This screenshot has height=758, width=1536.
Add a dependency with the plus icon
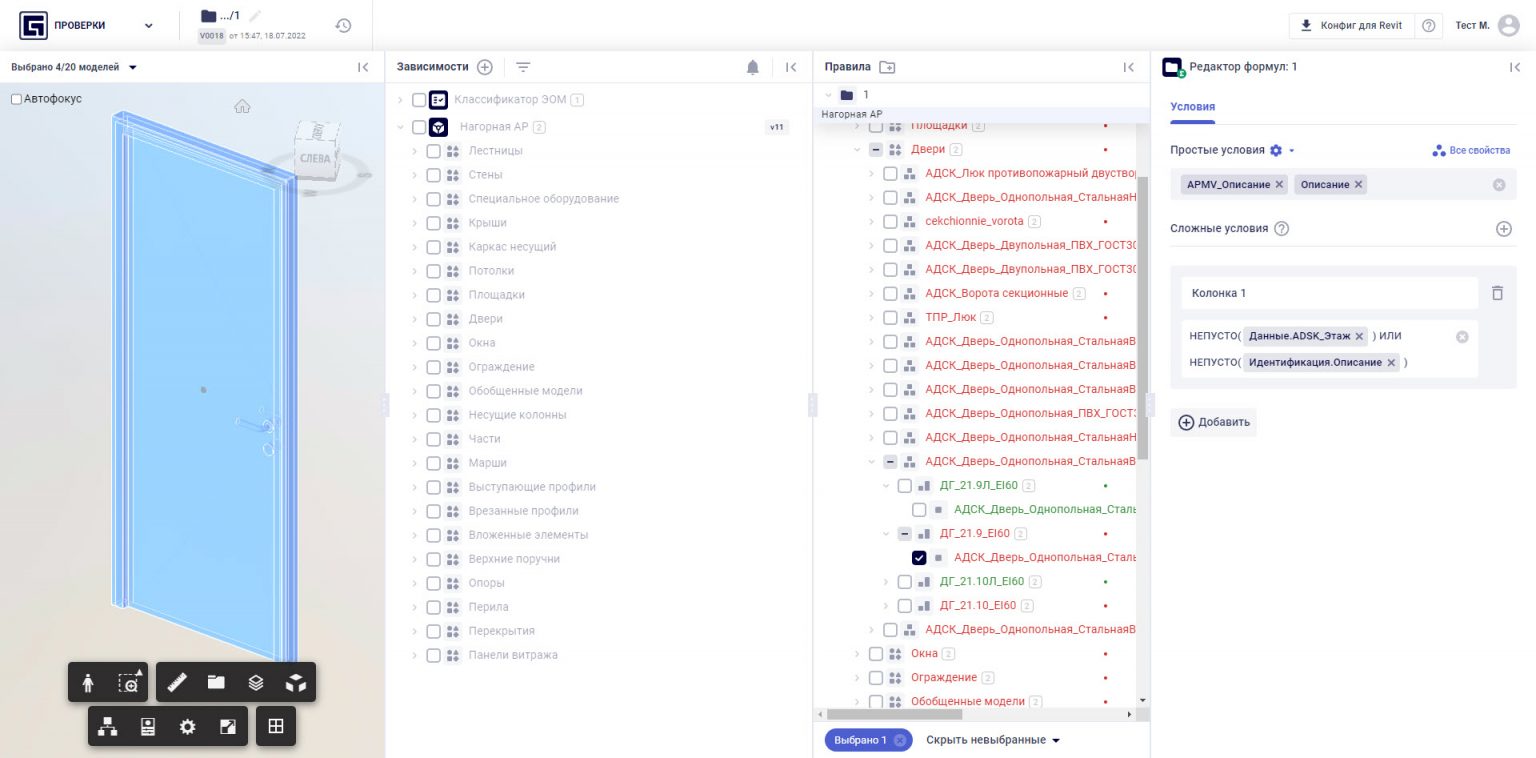click(x=485, y=67)
